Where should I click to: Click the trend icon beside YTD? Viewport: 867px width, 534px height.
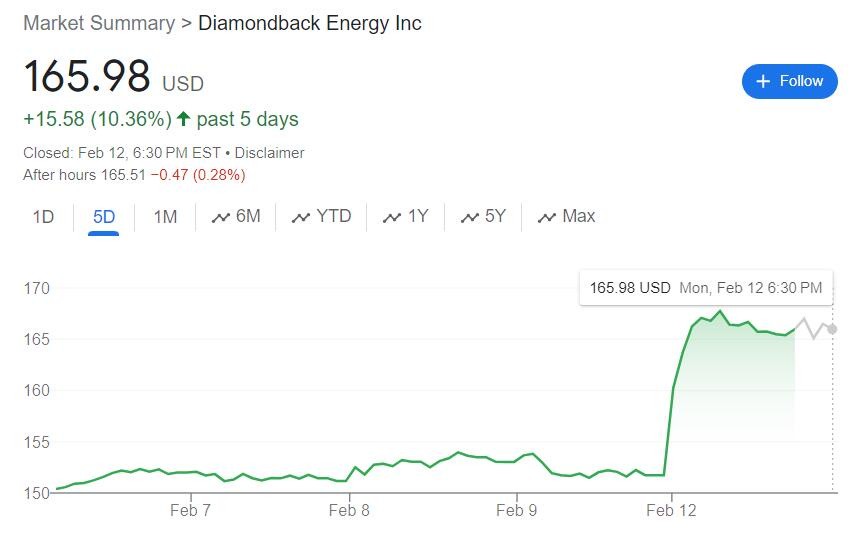click(x=301, y=217)
